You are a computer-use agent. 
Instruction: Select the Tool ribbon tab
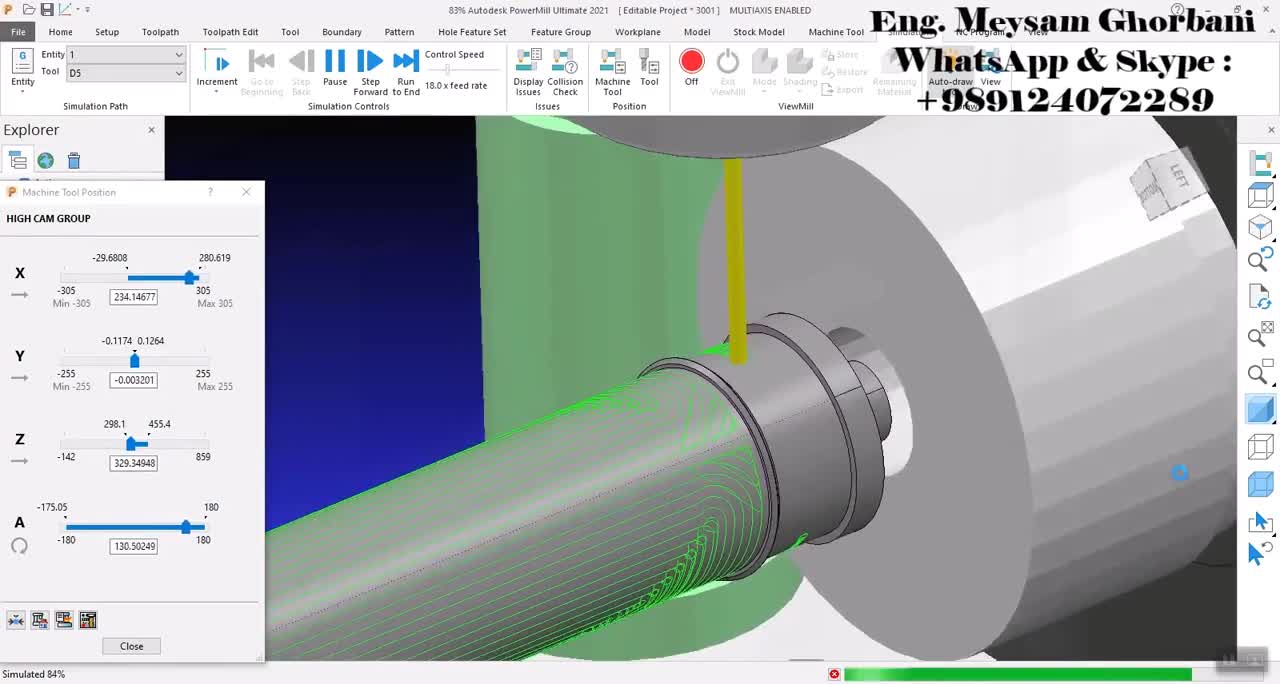click(290, 32)
